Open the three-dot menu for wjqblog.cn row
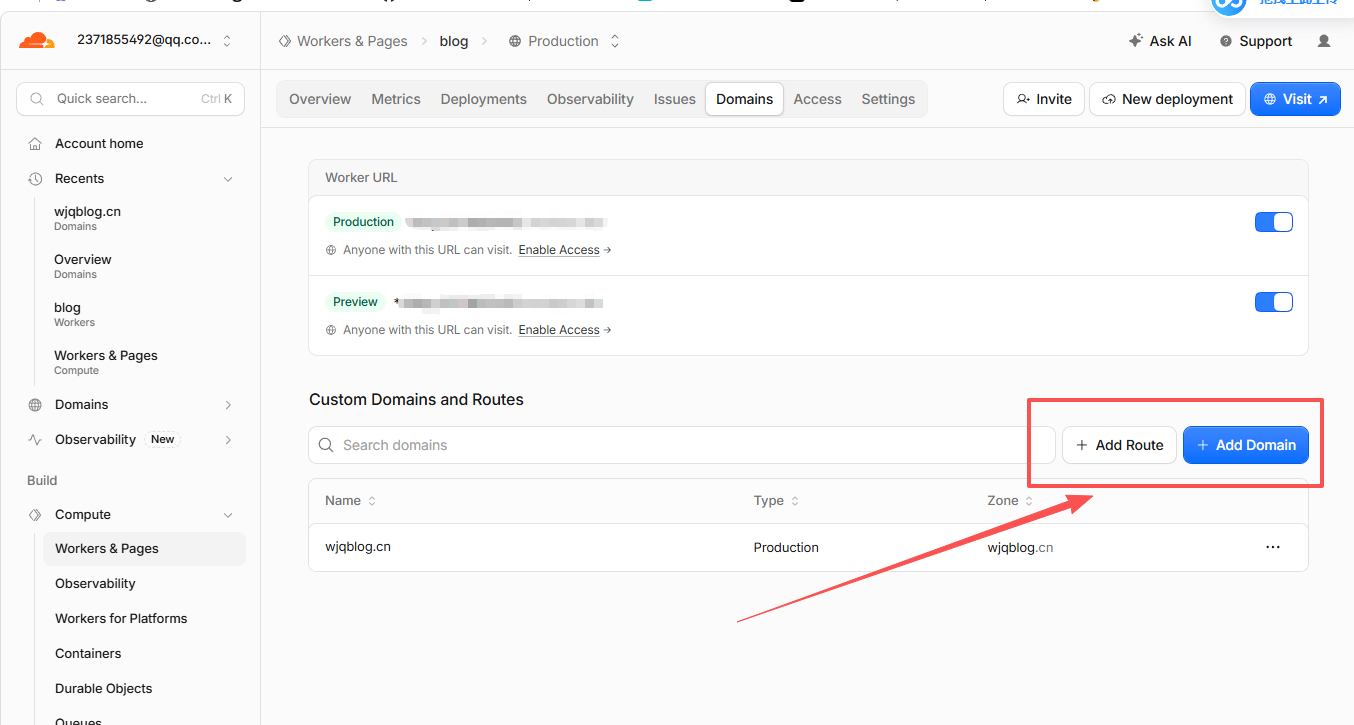 click(1273, 547)
